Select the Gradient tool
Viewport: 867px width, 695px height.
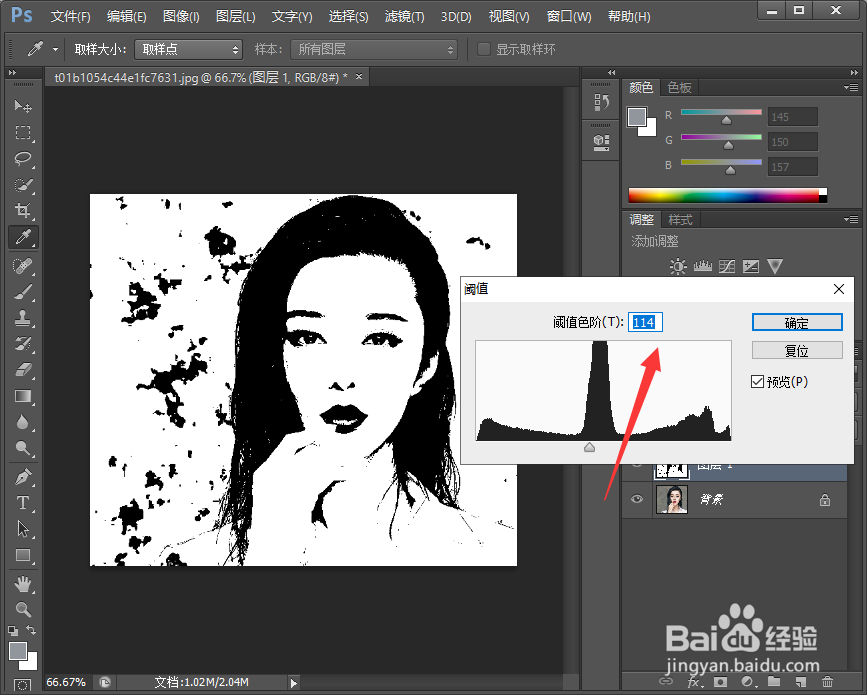(x=23, y=396)
